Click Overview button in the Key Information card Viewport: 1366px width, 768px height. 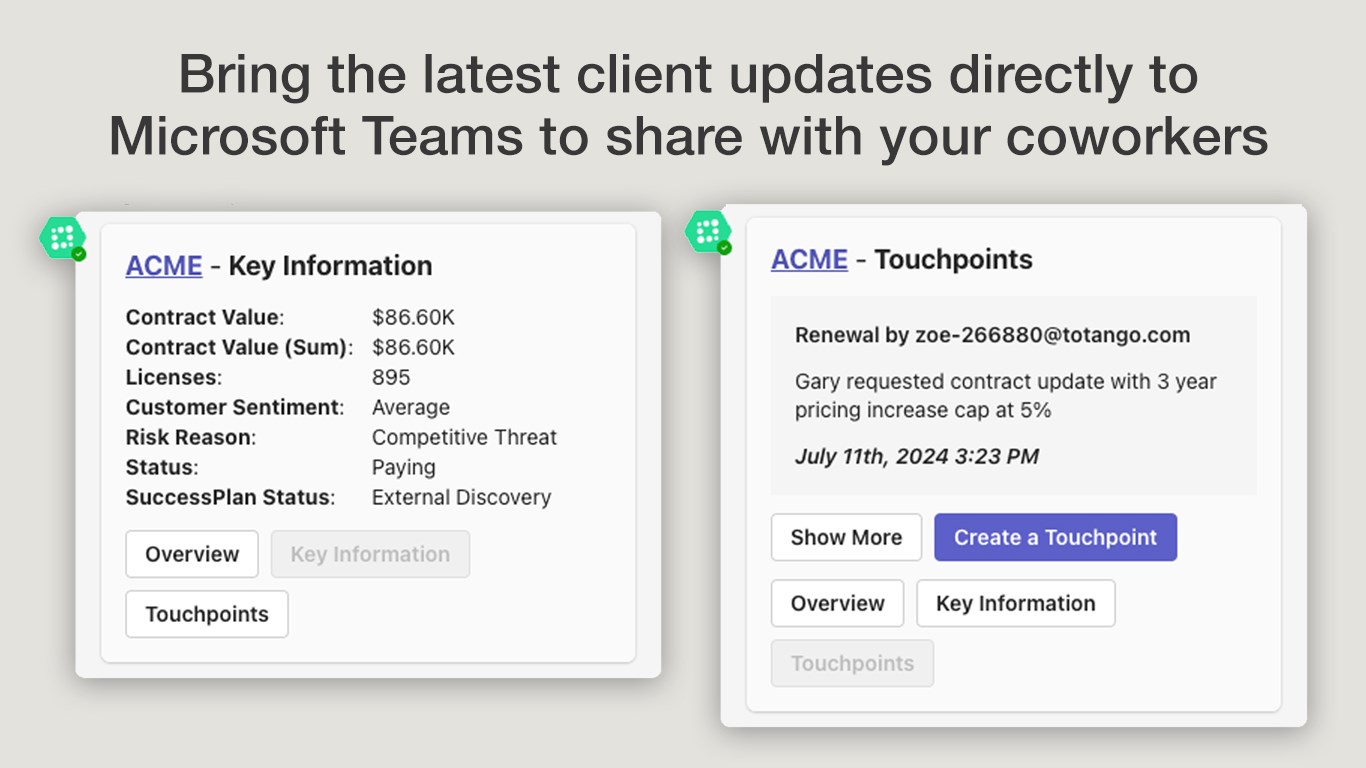pyautogui.click(x=192, y=554)
